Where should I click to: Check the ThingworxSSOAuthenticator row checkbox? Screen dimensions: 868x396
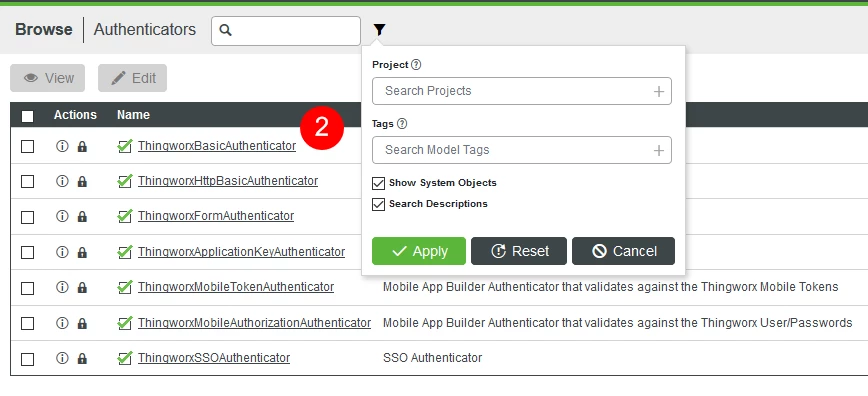click(27, 359)
